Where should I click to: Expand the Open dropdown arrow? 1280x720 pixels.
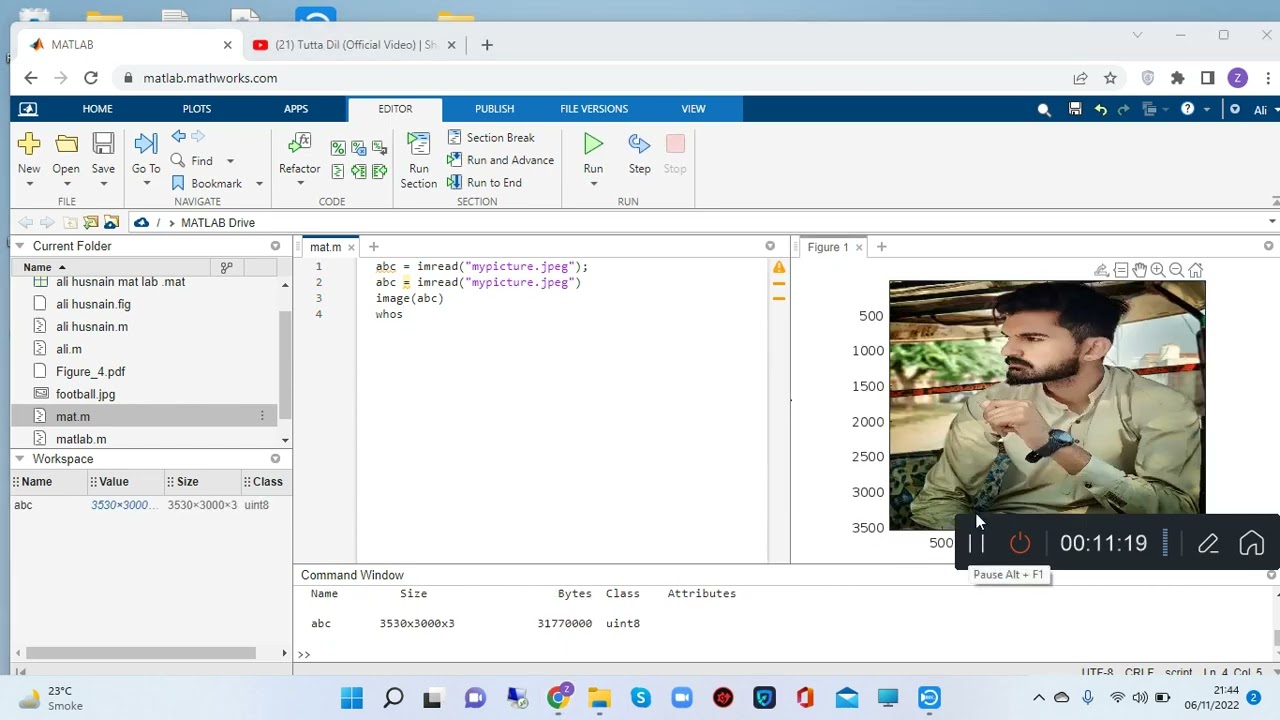click(66, 184)
